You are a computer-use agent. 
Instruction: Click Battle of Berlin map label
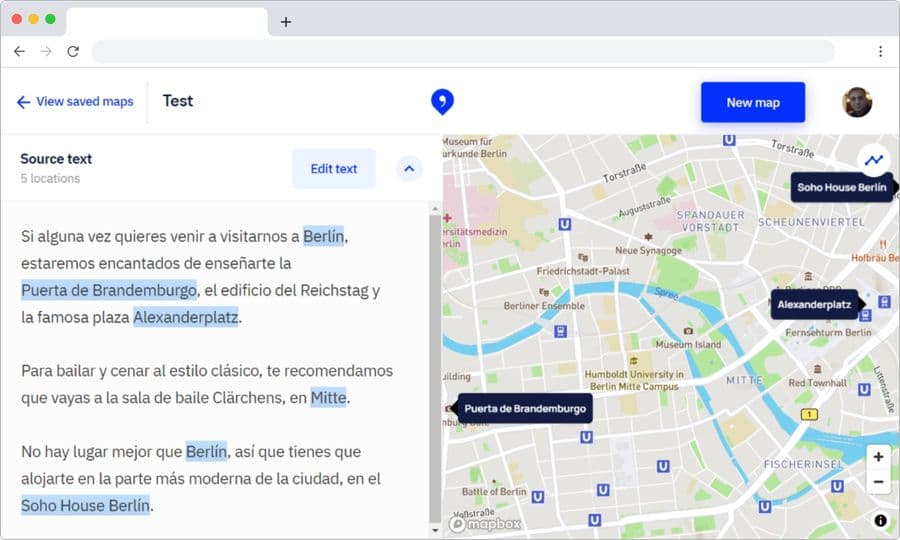[x=494, y=492]
